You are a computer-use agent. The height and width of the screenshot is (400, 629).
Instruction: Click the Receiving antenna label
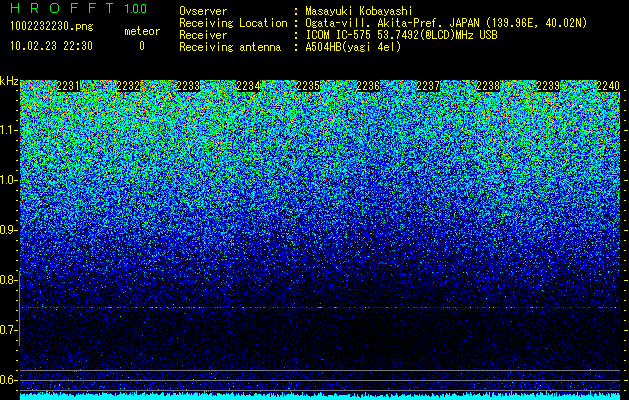point(230,47)
